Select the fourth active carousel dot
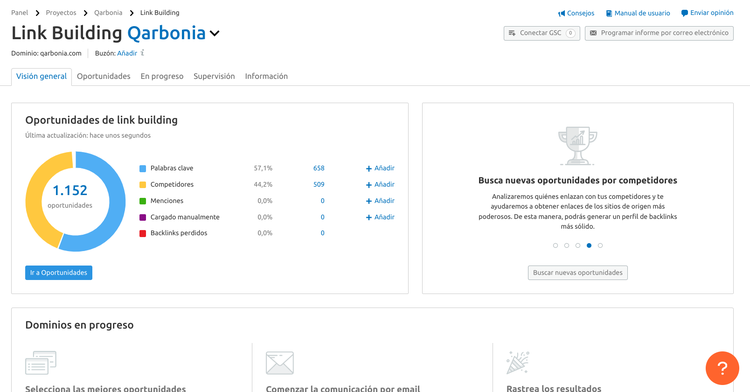 [x=589, y=245]
